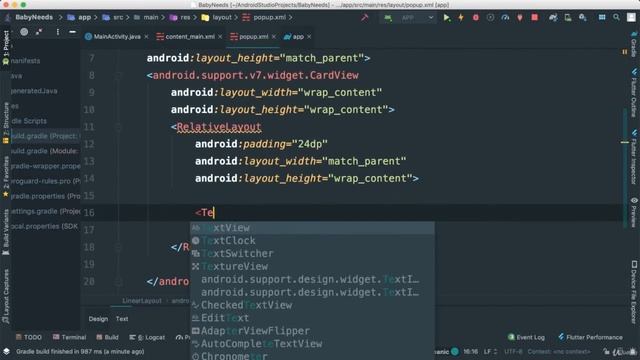Select settings.gradle in the project tree
Screen dimensions: 640x360
point(45,211)
